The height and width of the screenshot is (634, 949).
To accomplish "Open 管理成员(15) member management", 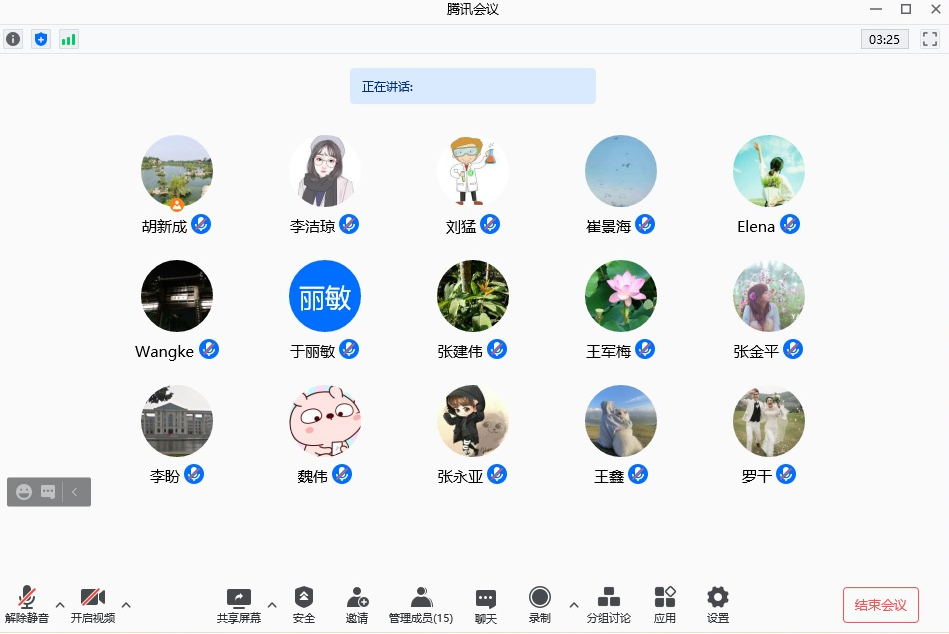I will [x=421, y=605].
